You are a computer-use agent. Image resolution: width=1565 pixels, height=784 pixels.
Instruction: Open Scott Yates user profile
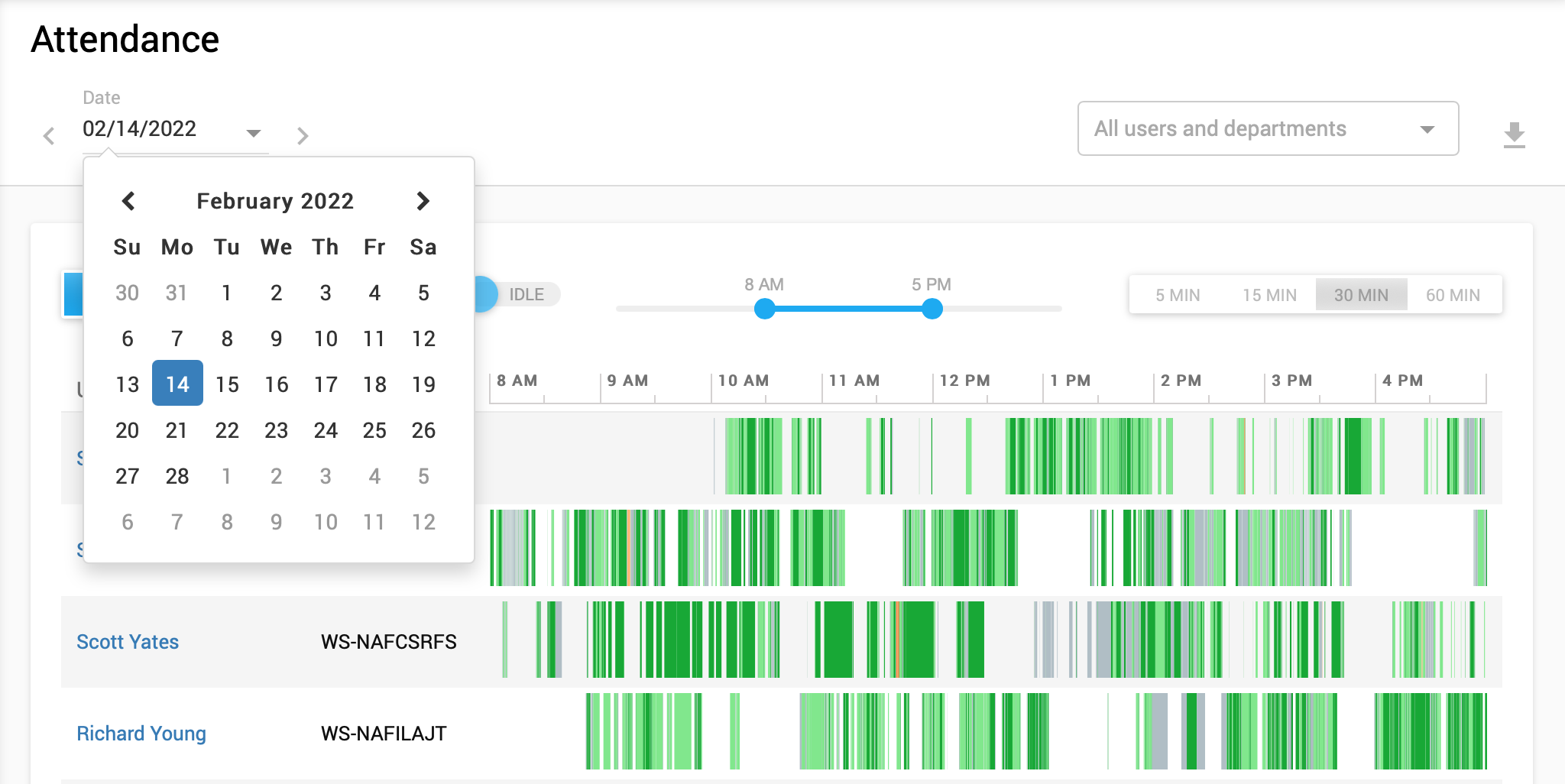click(x=128, y=642)
